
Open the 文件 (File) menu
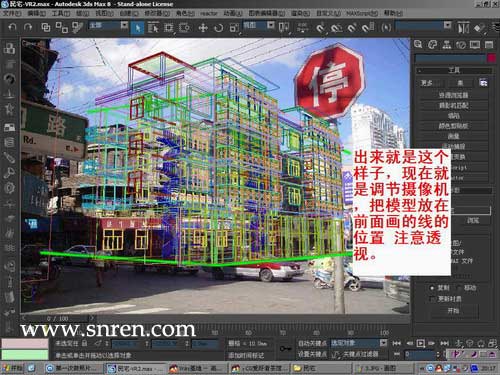[12, 13]
